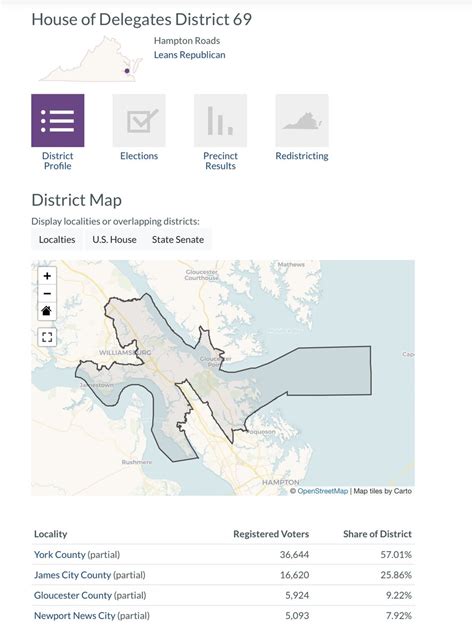Show Localties overlay on map

click(x=57, y=240)
